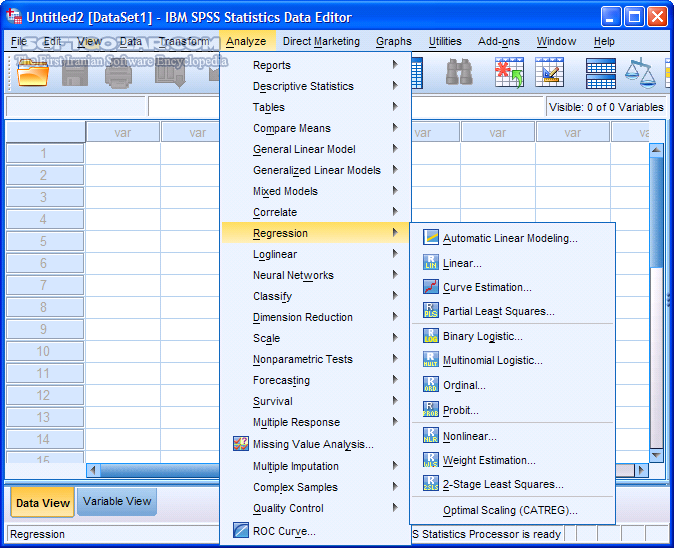Screen dimensions: 674x548
Task: Open the Help menu
Action: point(604,41)
